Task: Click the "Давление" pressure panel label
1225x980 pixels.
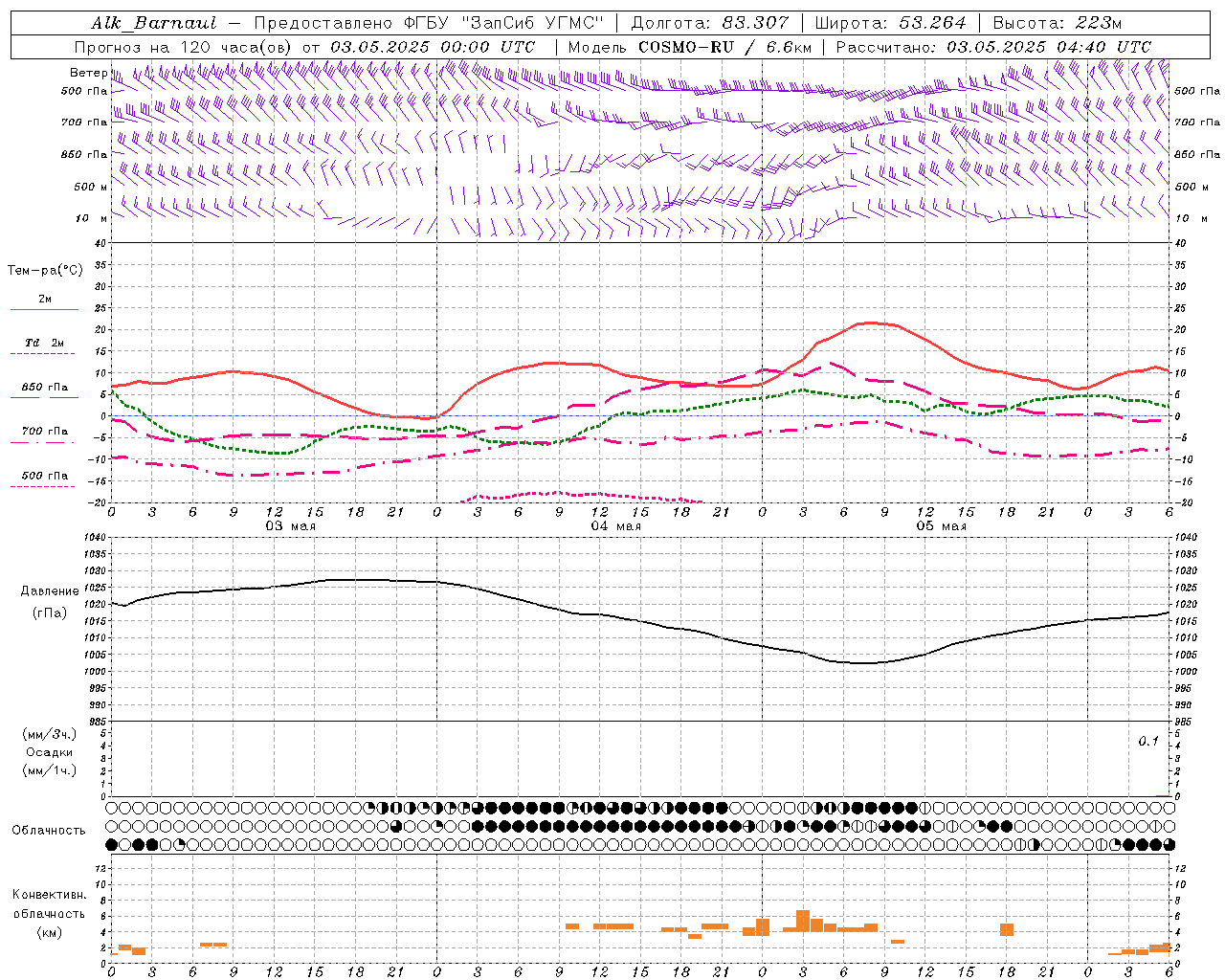Action: click(49, 591)
